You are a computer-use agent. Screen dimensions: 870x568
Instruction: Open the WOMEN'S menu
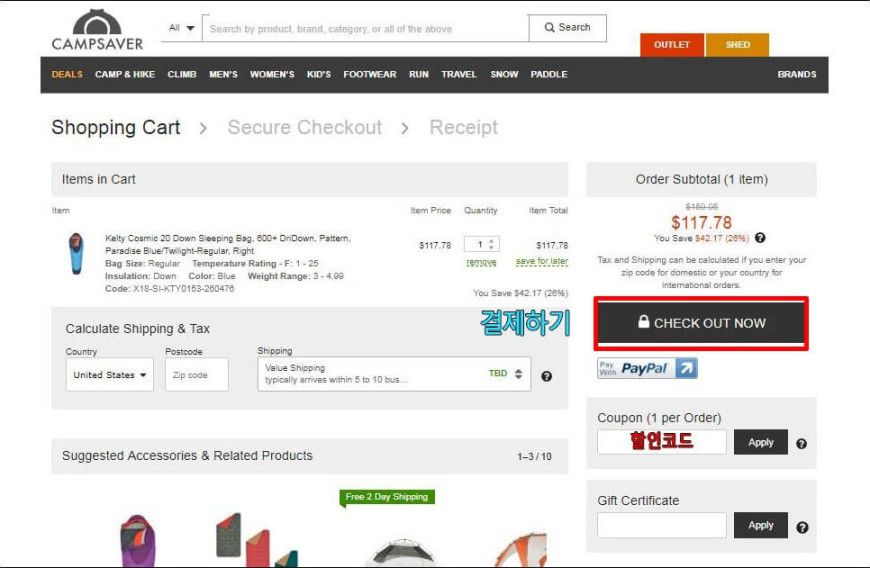coord(272,74)
